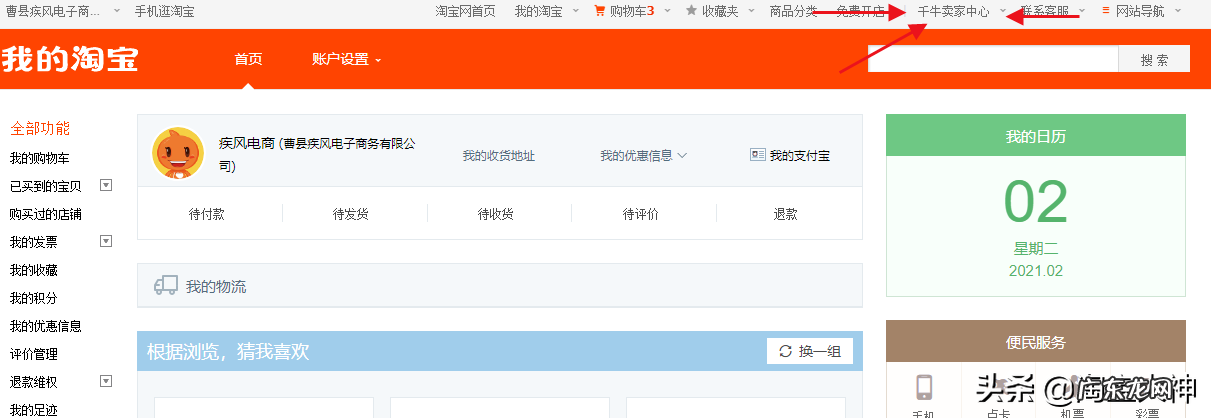Click the orange mascot avatar
1211x418 pixels.
178,155
